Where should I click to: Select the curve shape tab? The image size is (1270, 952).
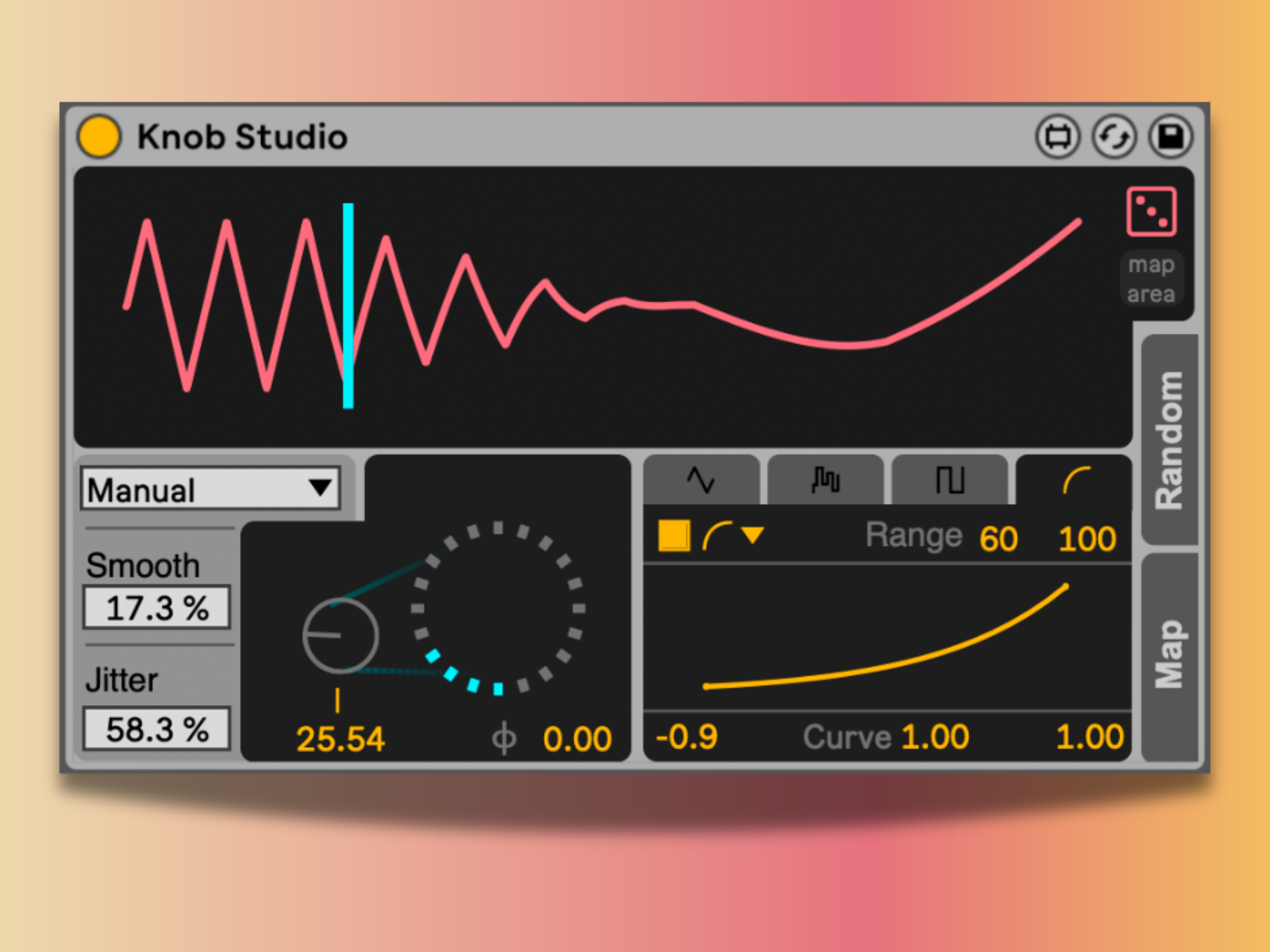coord(1074,480)
